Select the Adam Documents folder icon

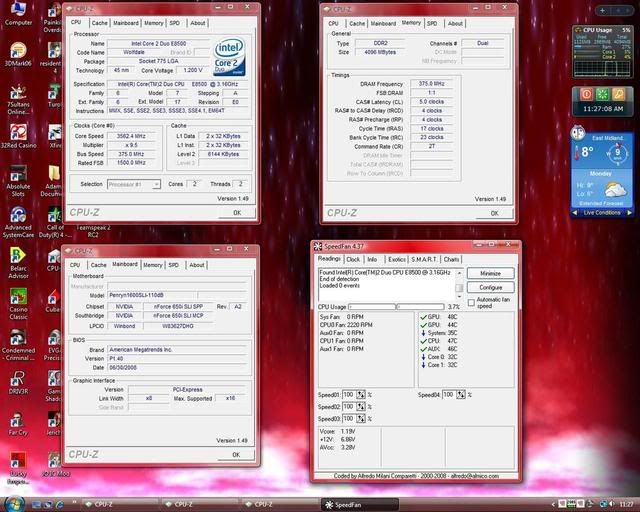coord(52,181)
